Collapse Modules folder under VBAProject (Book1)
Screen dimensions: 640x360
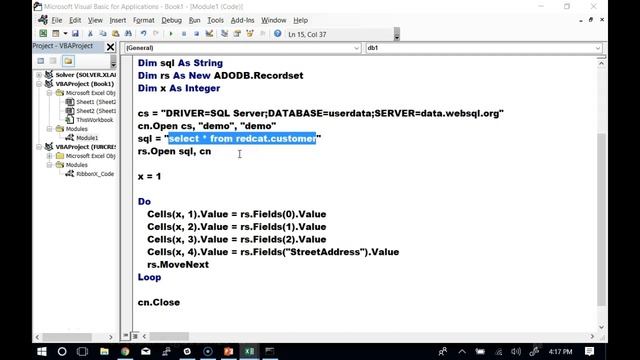(49, 129)
